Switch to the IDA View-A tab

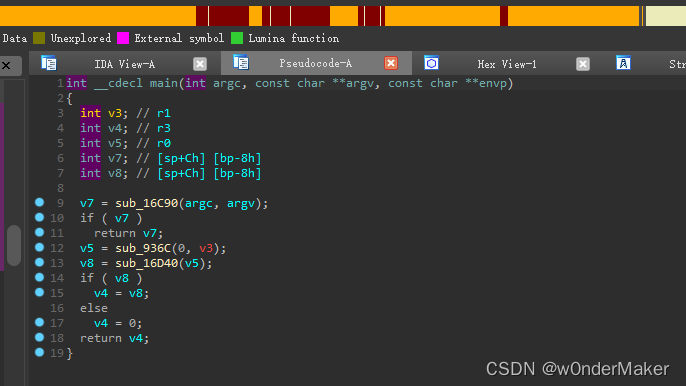coord(125,64)
